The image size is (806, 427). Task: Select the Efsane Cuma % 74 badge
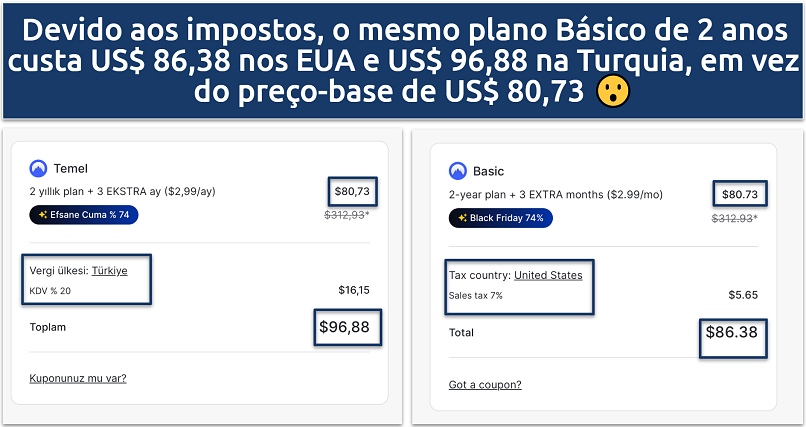(84, 215)
